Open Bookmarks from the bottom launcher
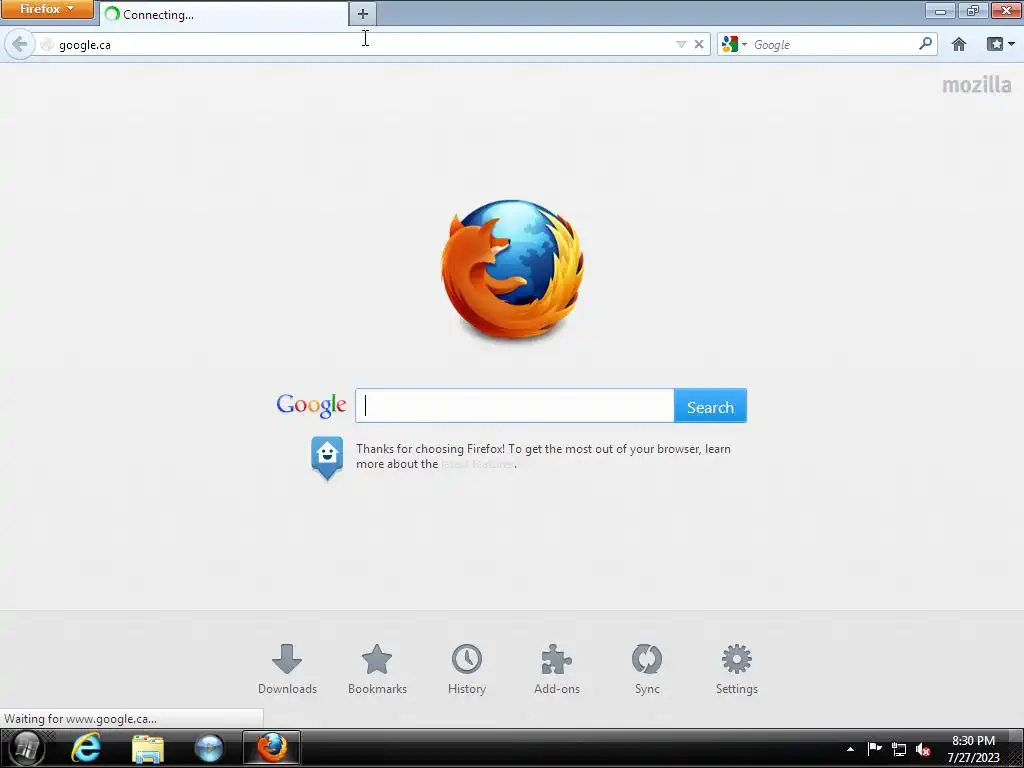 (x=377, y=669)
